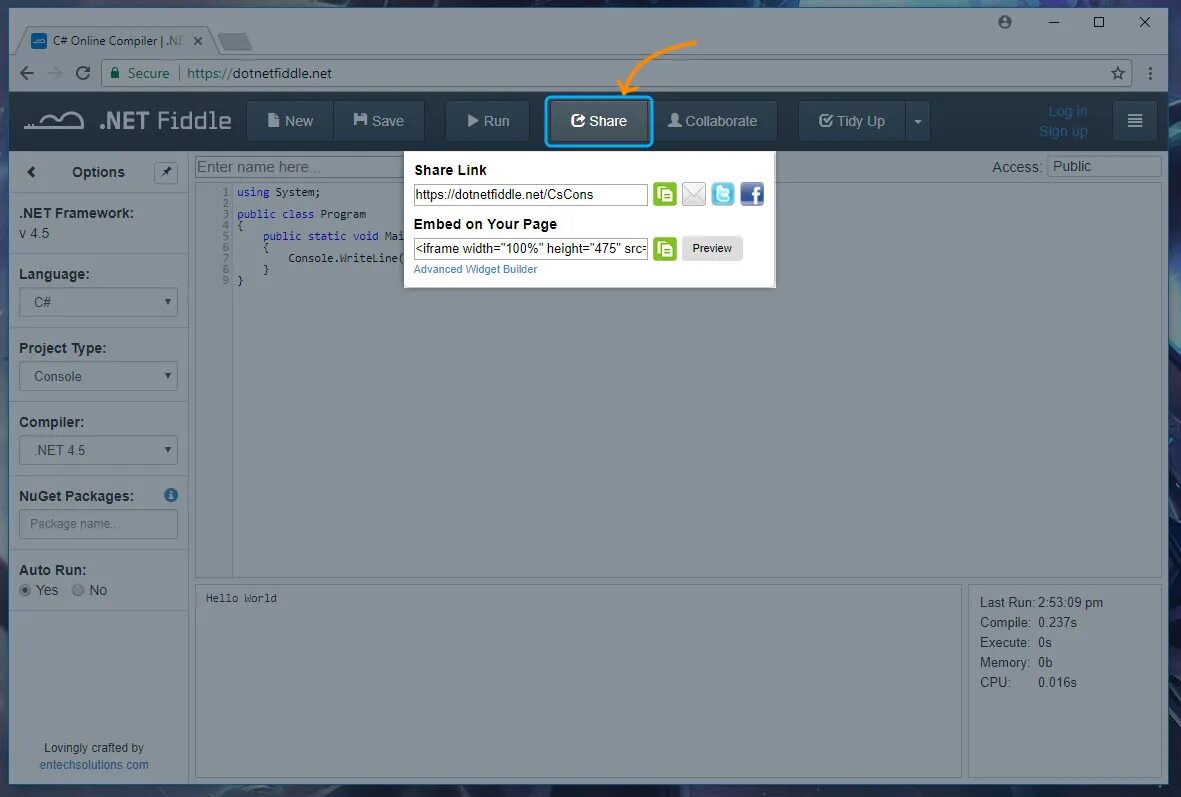Collapse the Options panel back arrow
This screenshot has width=1181, height=797.
[x=31, y=172]
